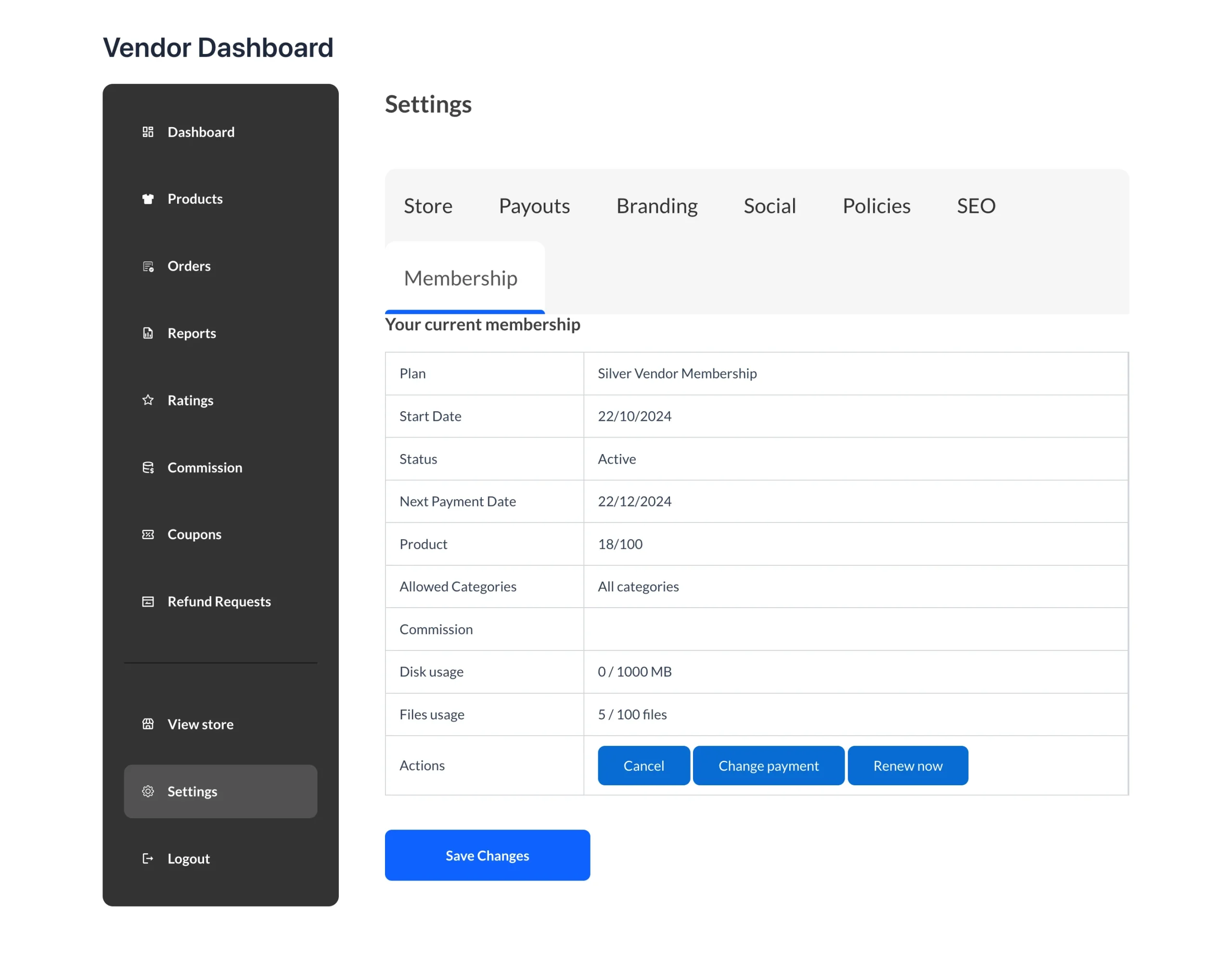Click the Disk usage row label
The width and height of the screenshot is (1232, 962).
[x=431, y=672]
